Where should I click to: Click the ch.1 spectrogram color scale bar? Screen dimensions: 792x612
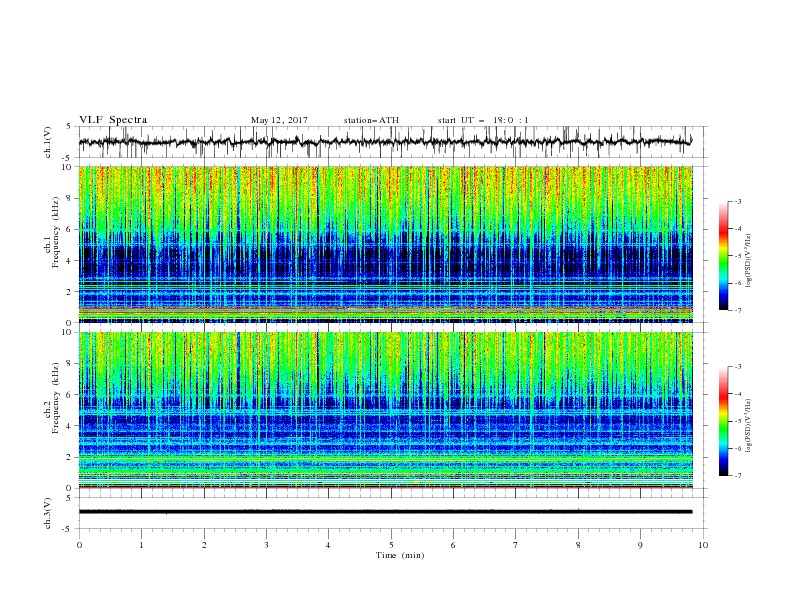(724, 255)
